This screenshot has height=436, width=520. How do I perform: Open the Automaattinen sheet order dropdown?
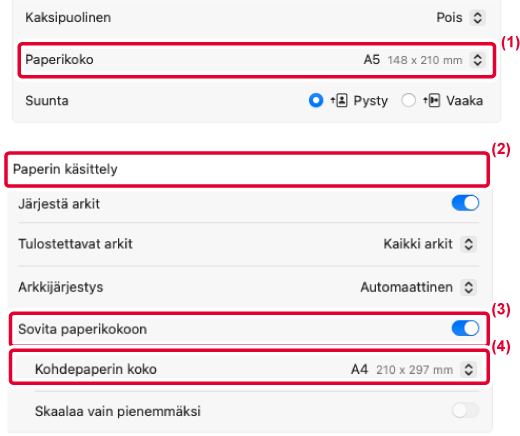[418, 287]
